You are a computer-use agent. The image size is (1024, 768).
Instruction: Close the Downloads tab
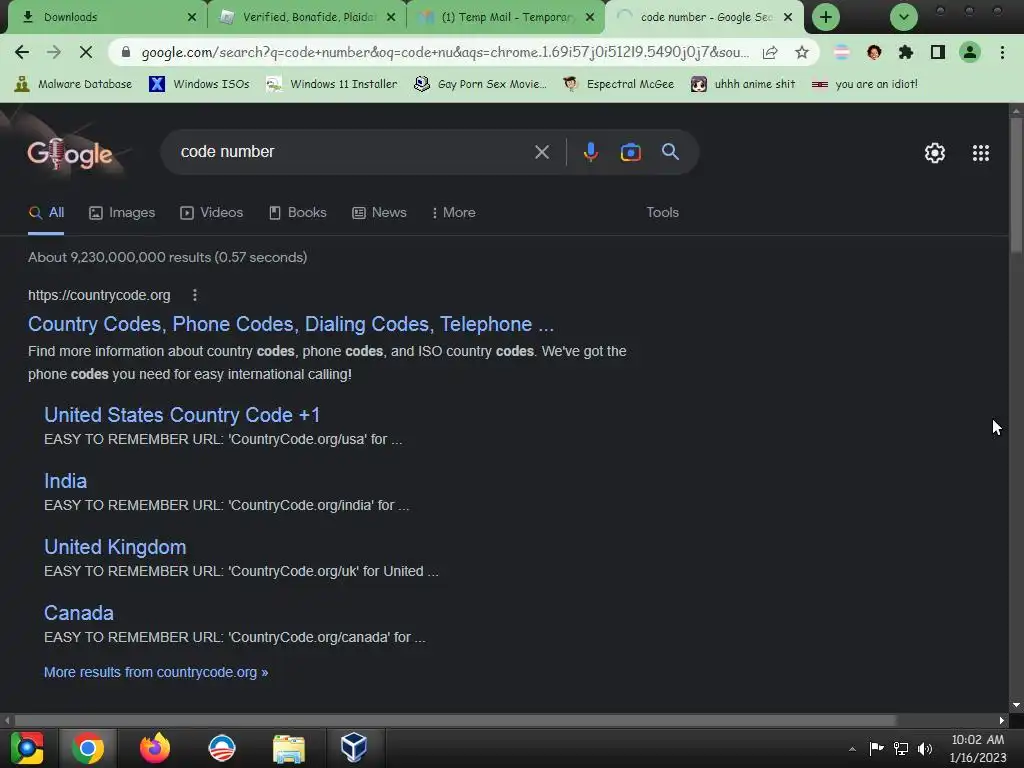pos(191,17)
